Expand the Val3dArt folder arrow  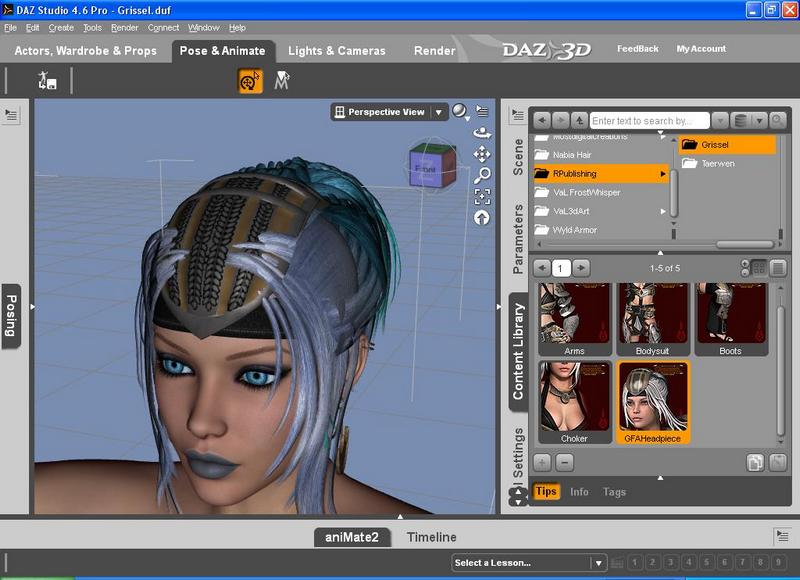click(x=662, y=211)
